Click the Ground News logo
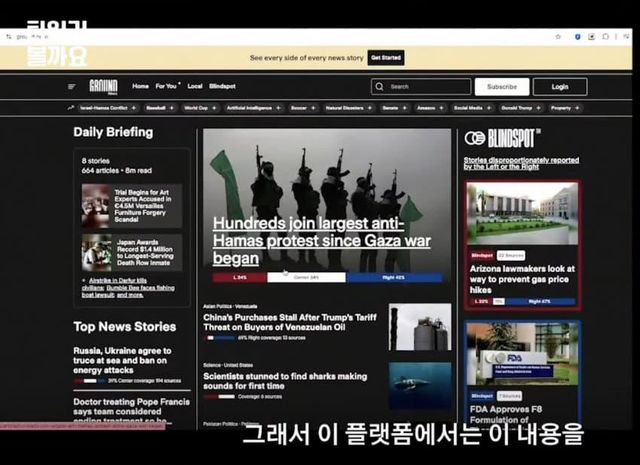640x465 pixels. tap(103, 87)
